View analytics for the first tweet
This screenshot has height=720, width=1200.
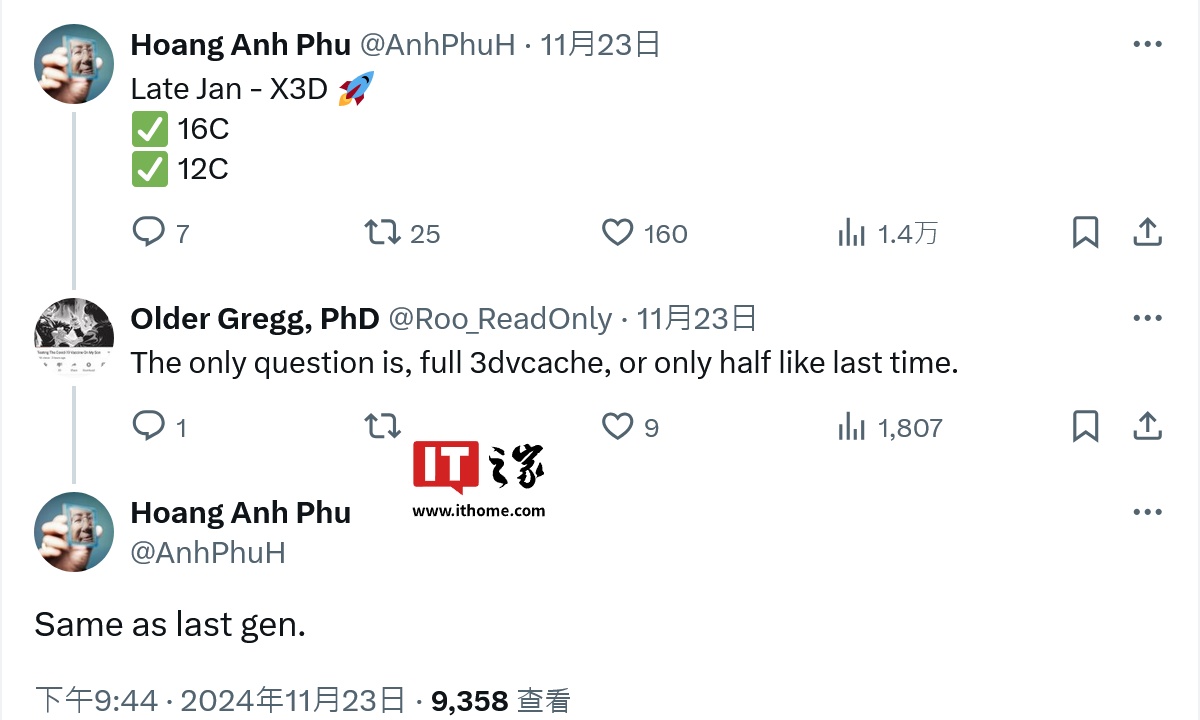(852, 233)
